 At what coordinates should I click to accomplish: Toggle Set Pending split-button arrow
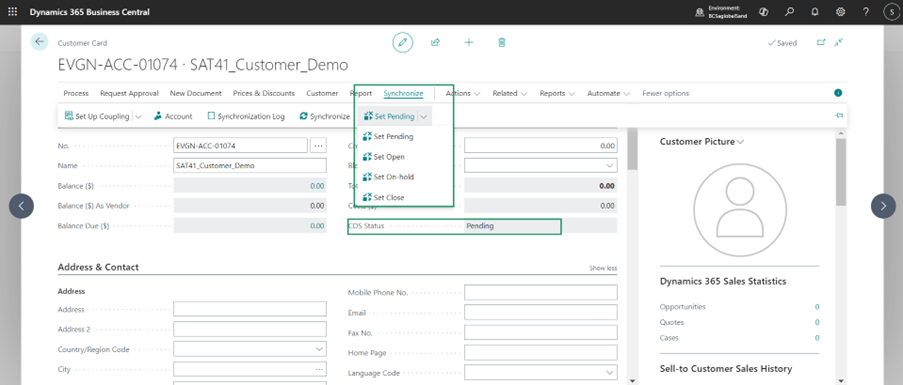click(424, 116)
